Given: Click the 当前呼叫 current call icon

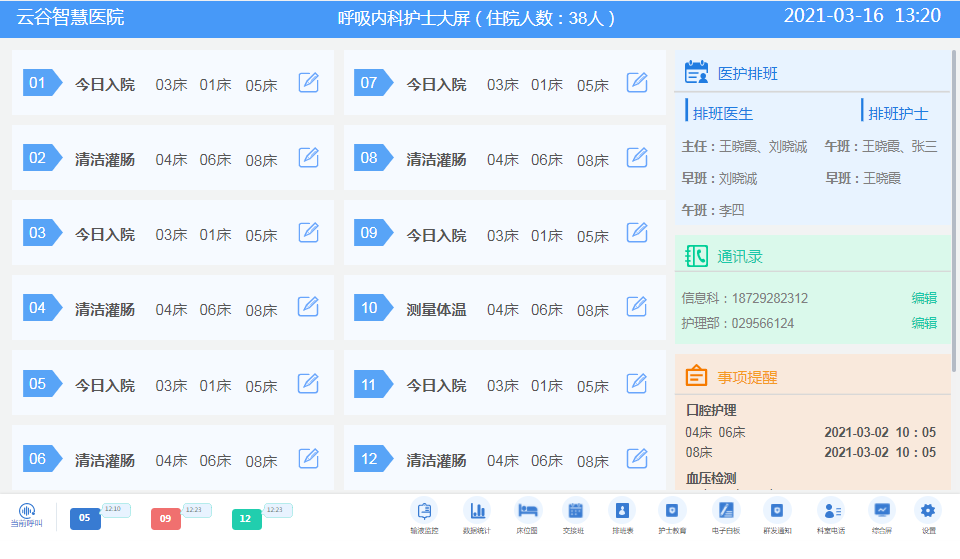Looking at the screenshot, I should (26, 511).
